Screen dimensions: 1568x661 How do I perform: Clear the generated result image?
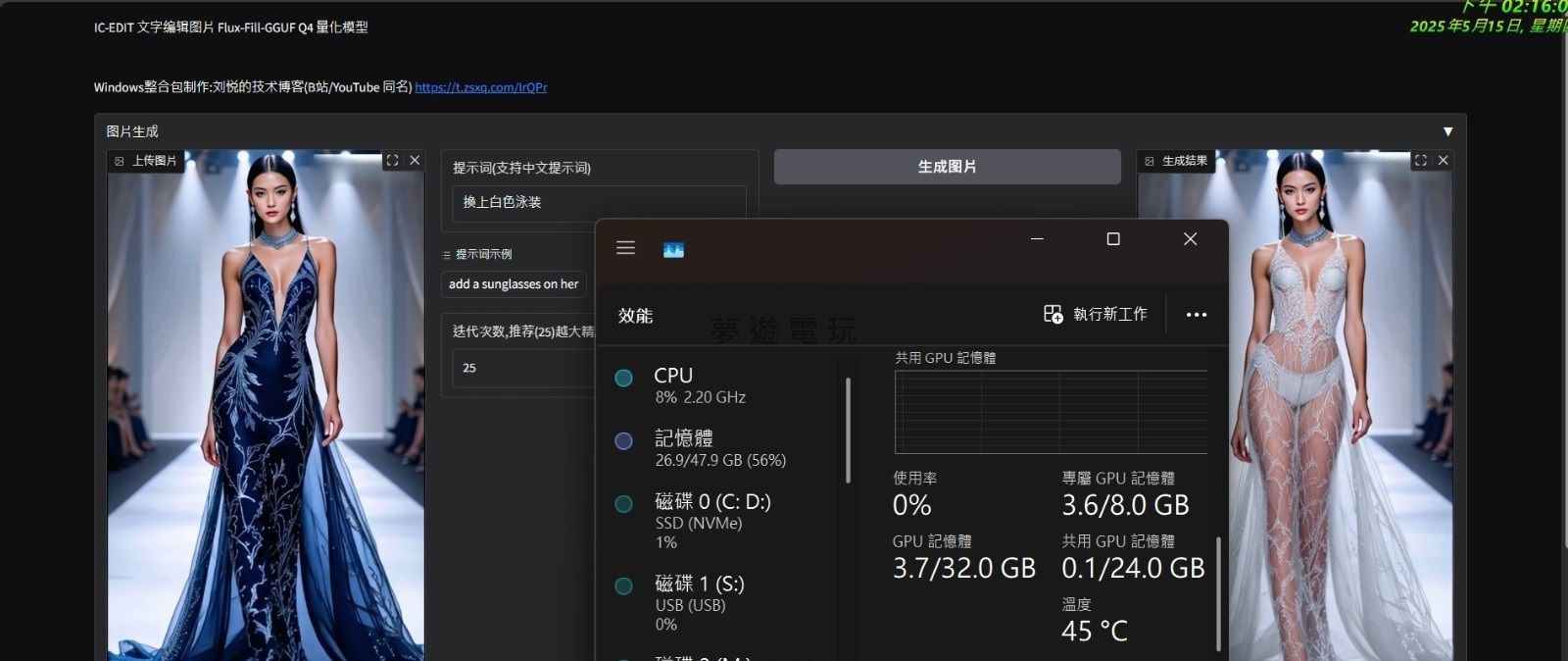[1443, 161]
